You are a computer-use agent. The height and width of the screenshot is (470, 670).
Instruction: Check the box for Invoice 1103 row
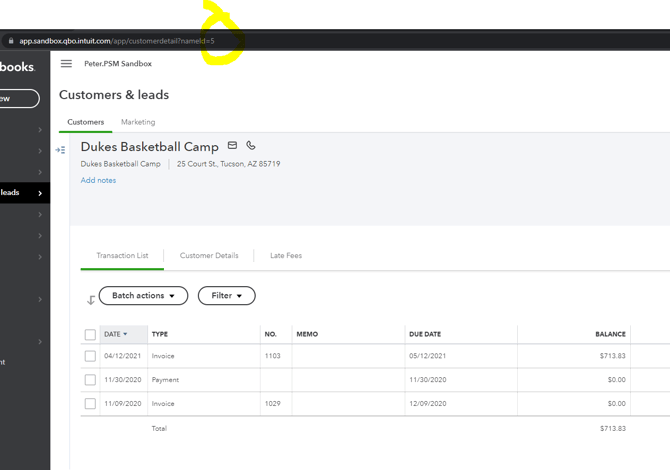pyautogui.click(x=90, y=356)
